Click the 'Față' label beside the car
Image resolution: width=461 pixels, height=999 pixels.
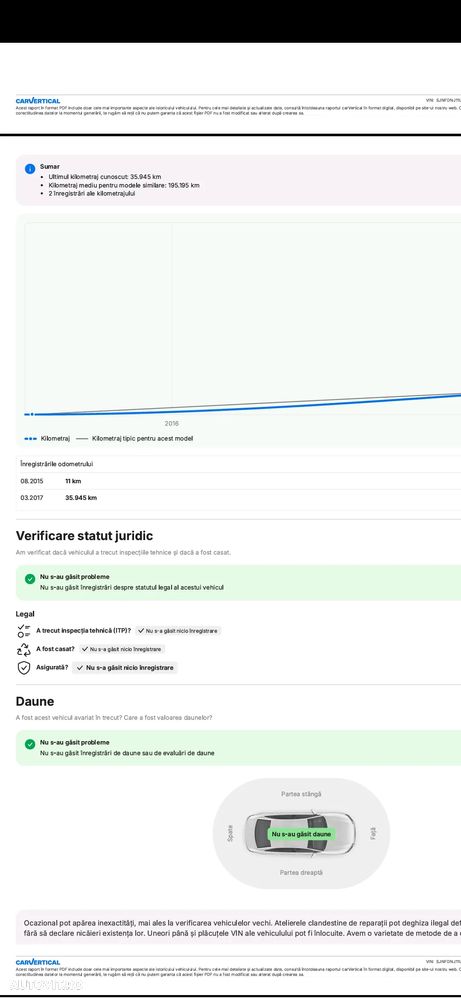click(x=373, y=834)
